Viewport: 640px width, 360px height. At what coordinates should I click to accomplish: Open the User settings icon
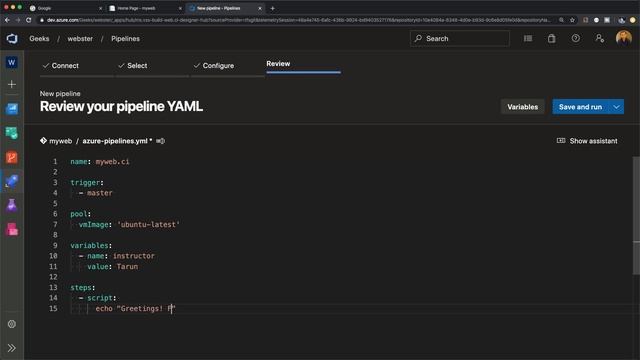(x=600, y=38)
